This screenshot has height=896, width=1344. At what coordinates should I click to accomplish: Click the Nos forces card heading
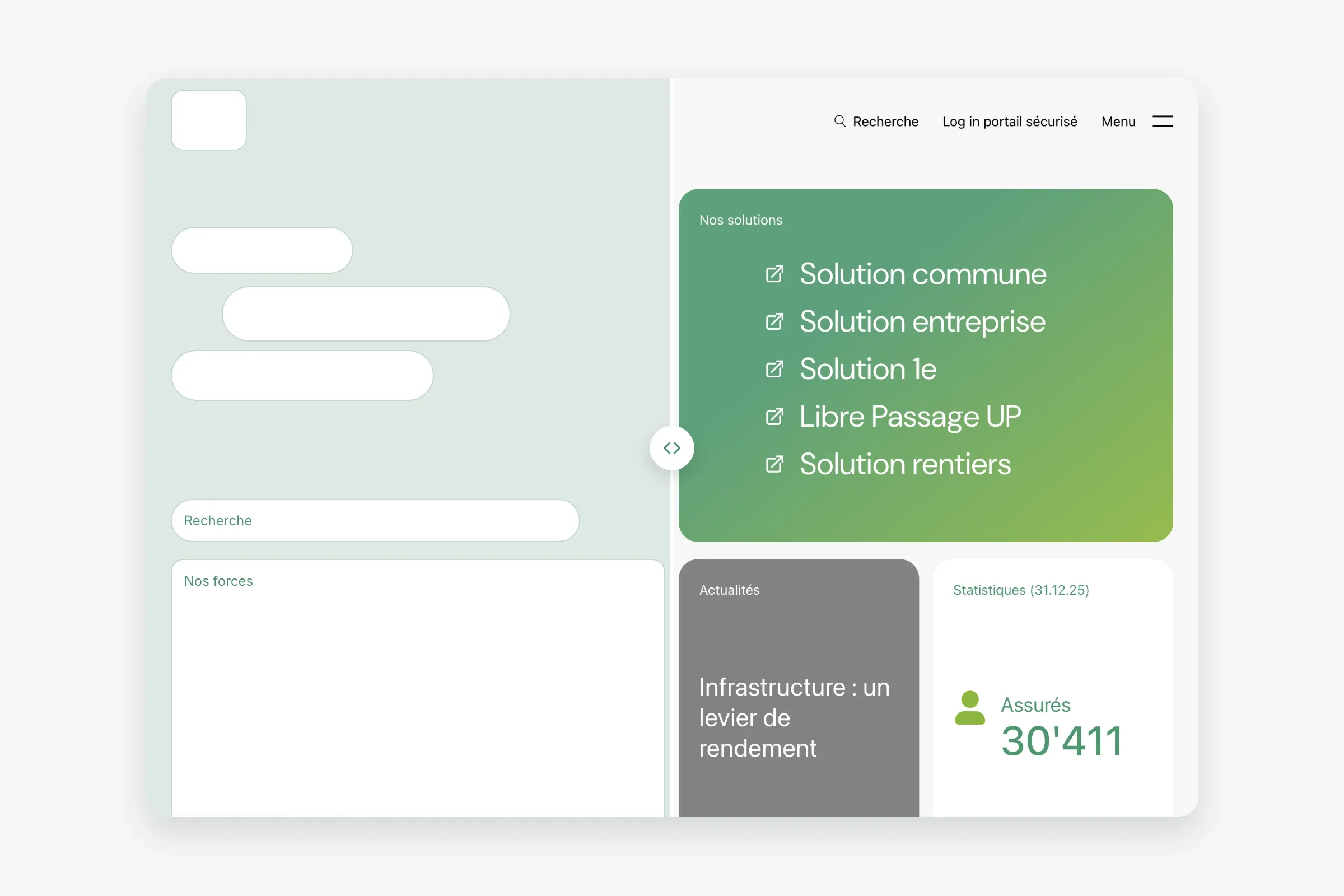(x=218, y=581)
